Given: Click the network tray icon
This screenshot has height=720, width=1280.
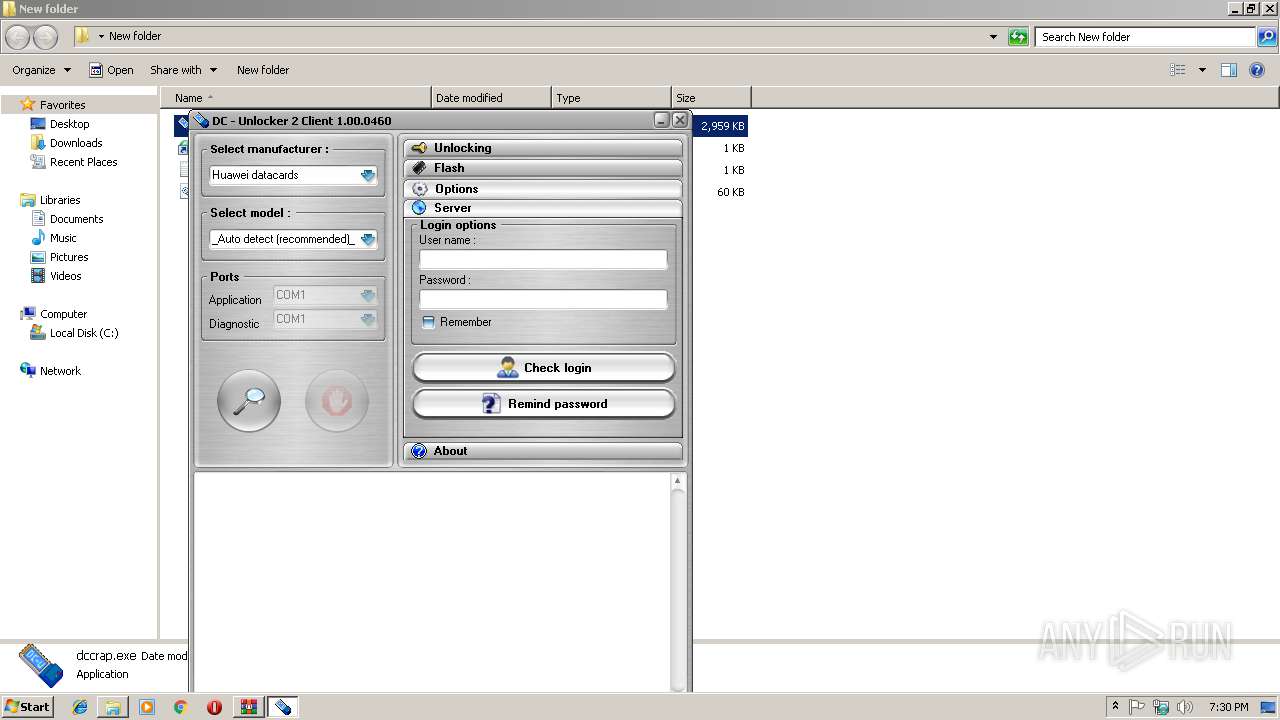Looking at the screenshot, I should [1161, 707].
